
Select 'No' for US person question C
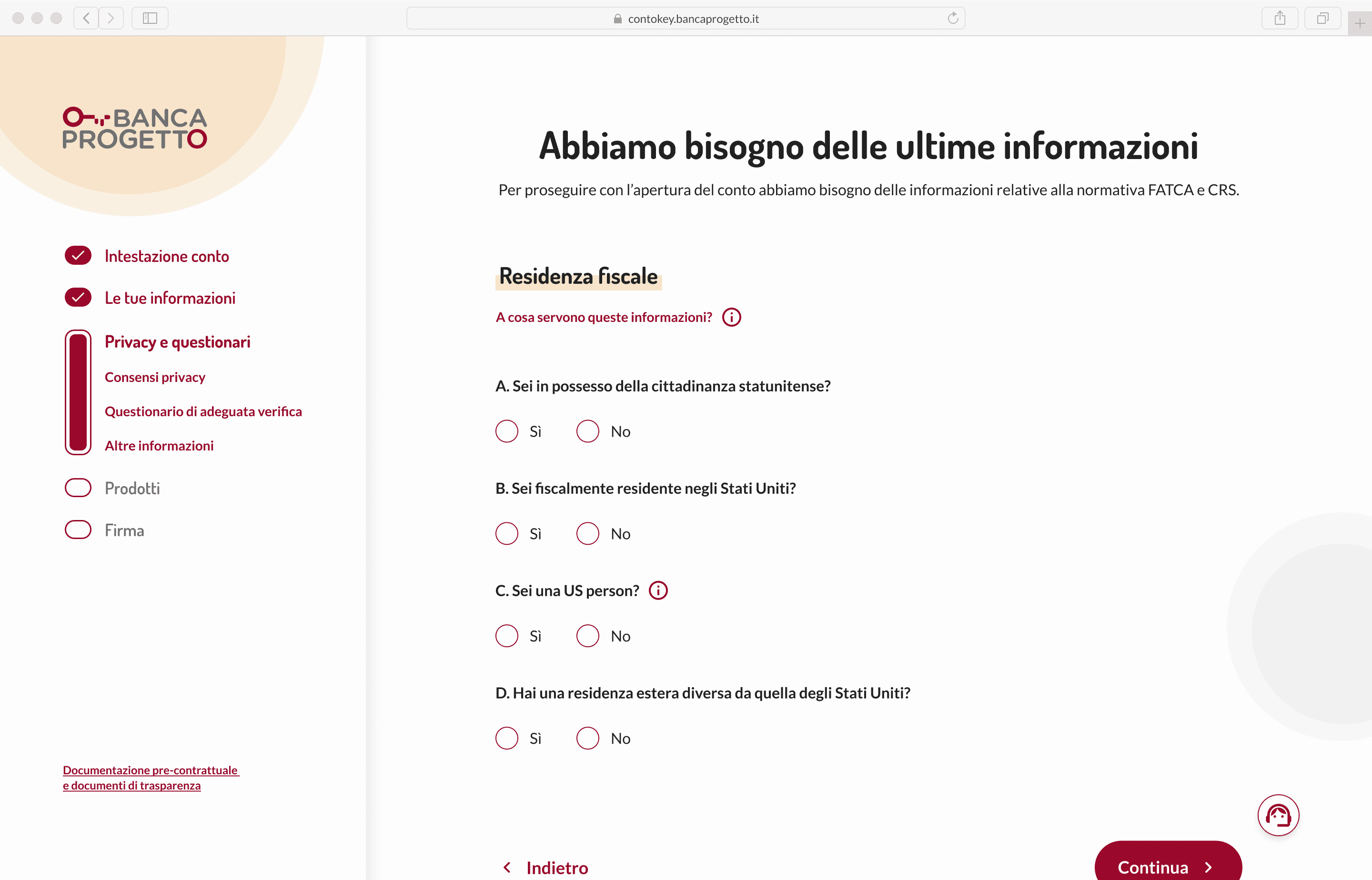[x=588, y=636]
